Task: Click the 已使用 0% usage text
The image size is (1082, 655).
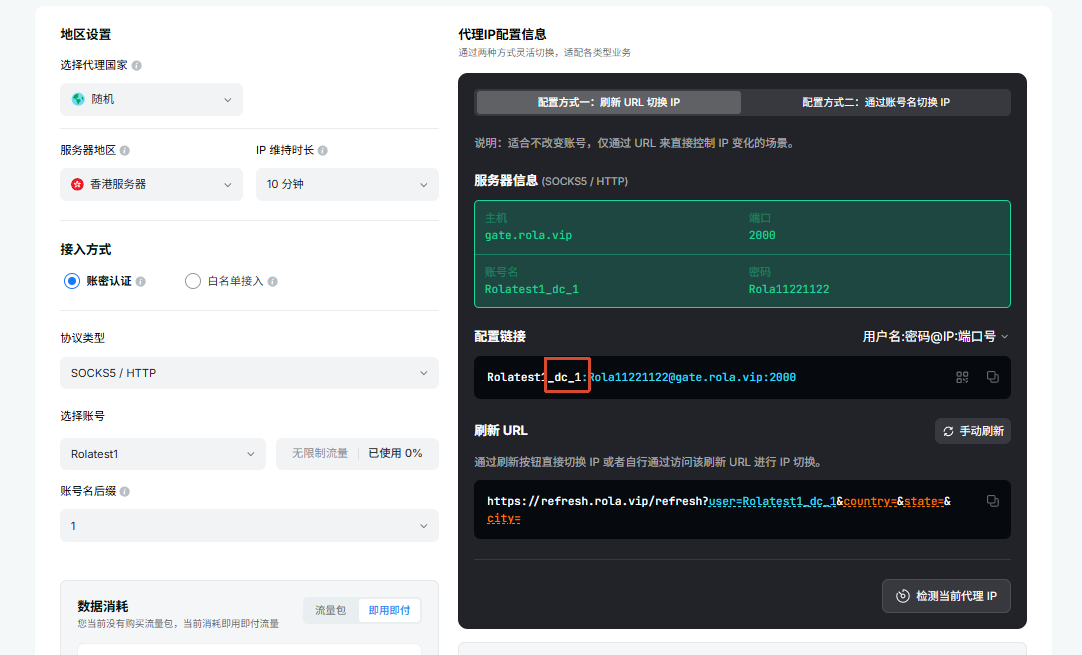Action: point(395,453)
